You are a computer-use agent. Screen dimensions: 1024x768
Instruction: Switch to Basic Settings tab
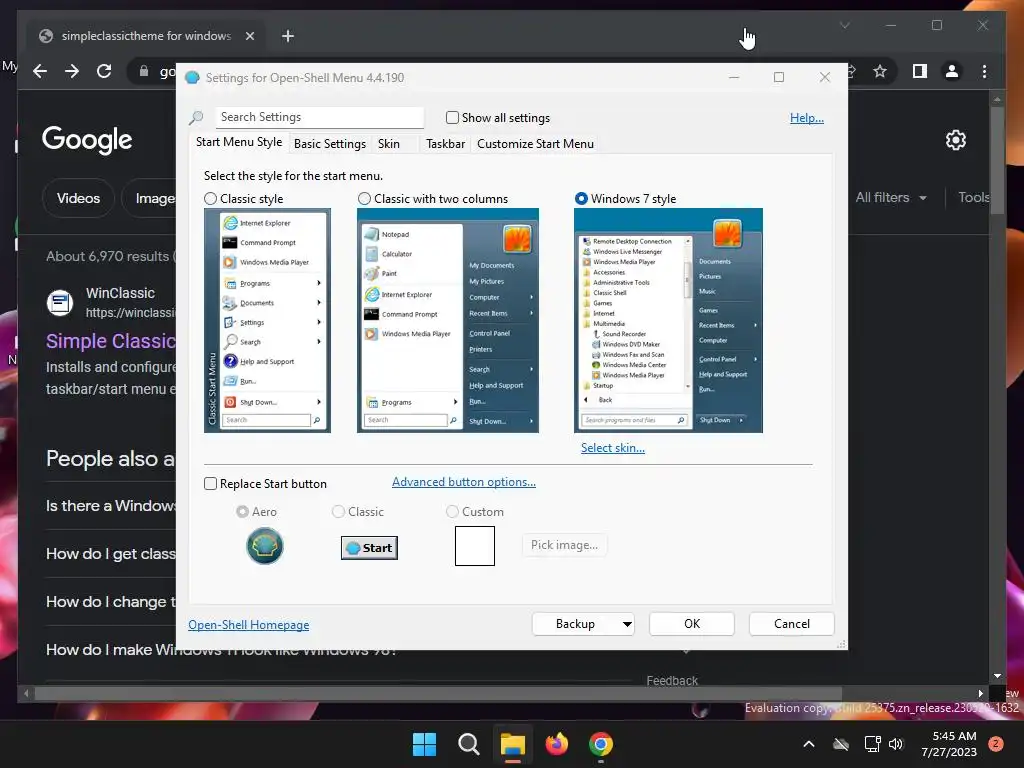pyautogui.click(x=330, y=144)
